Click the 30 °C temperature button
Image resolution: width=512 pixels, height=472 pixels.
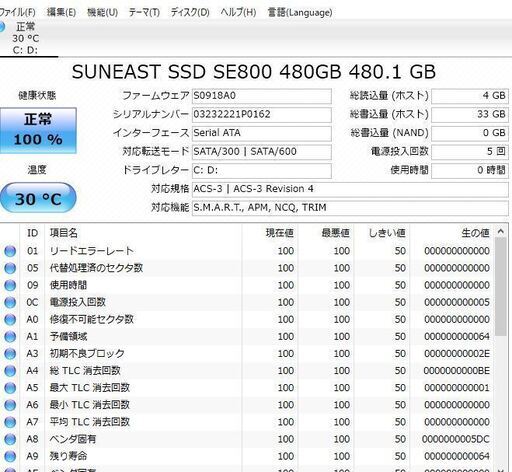38,198
